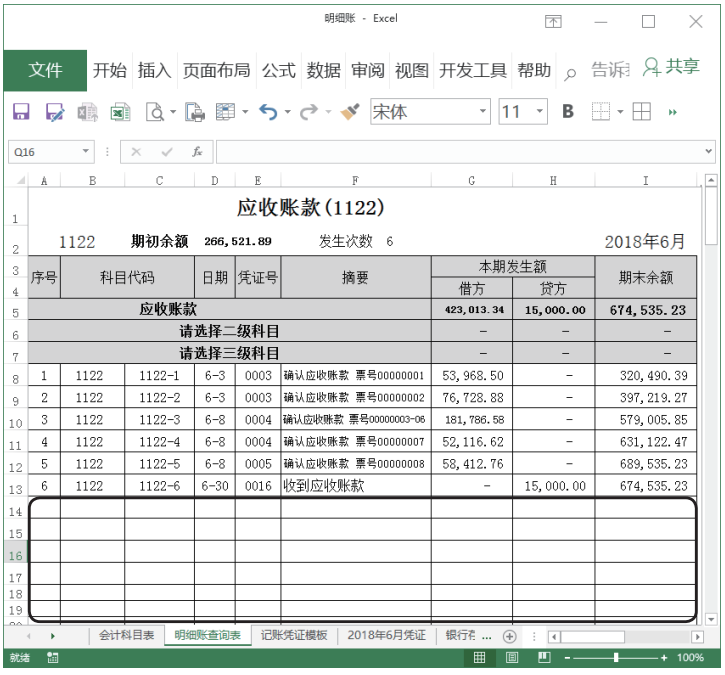Click the insert function fx icon
The width and height of the screenshot is (725, 675).
click(197, 152)
